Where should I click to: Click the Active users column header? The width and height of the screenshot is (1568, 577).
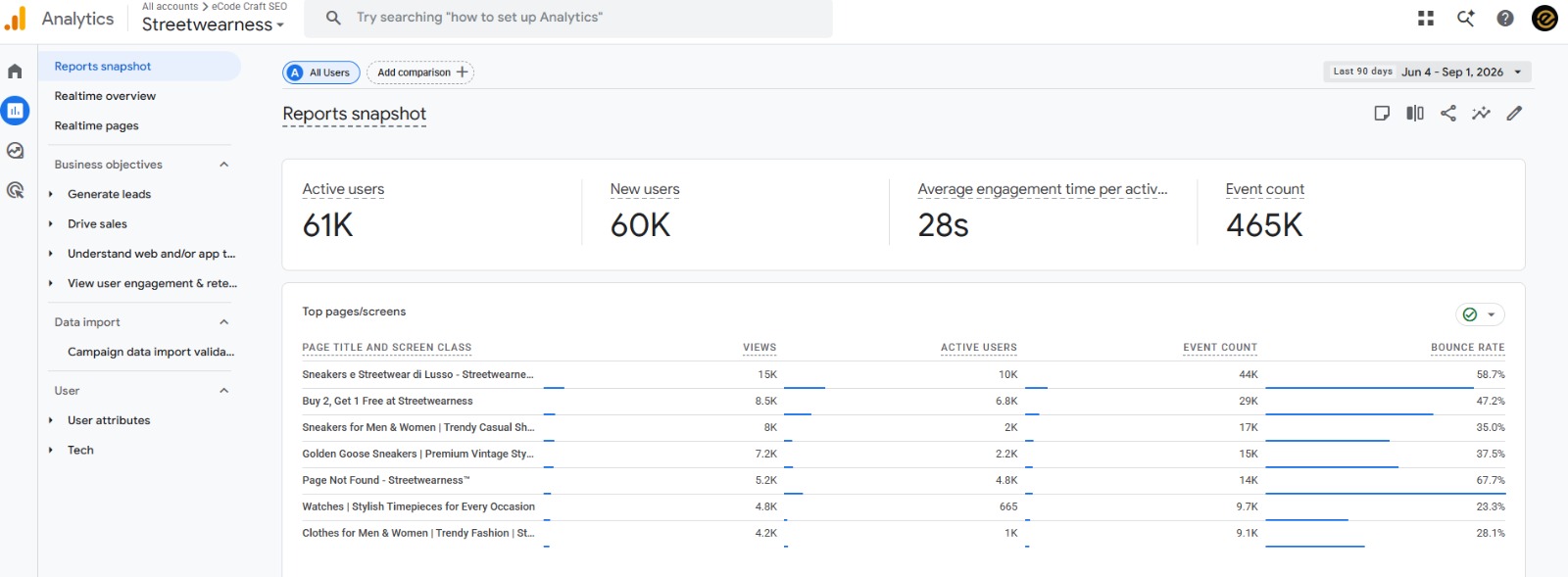[x=979, y=348]
